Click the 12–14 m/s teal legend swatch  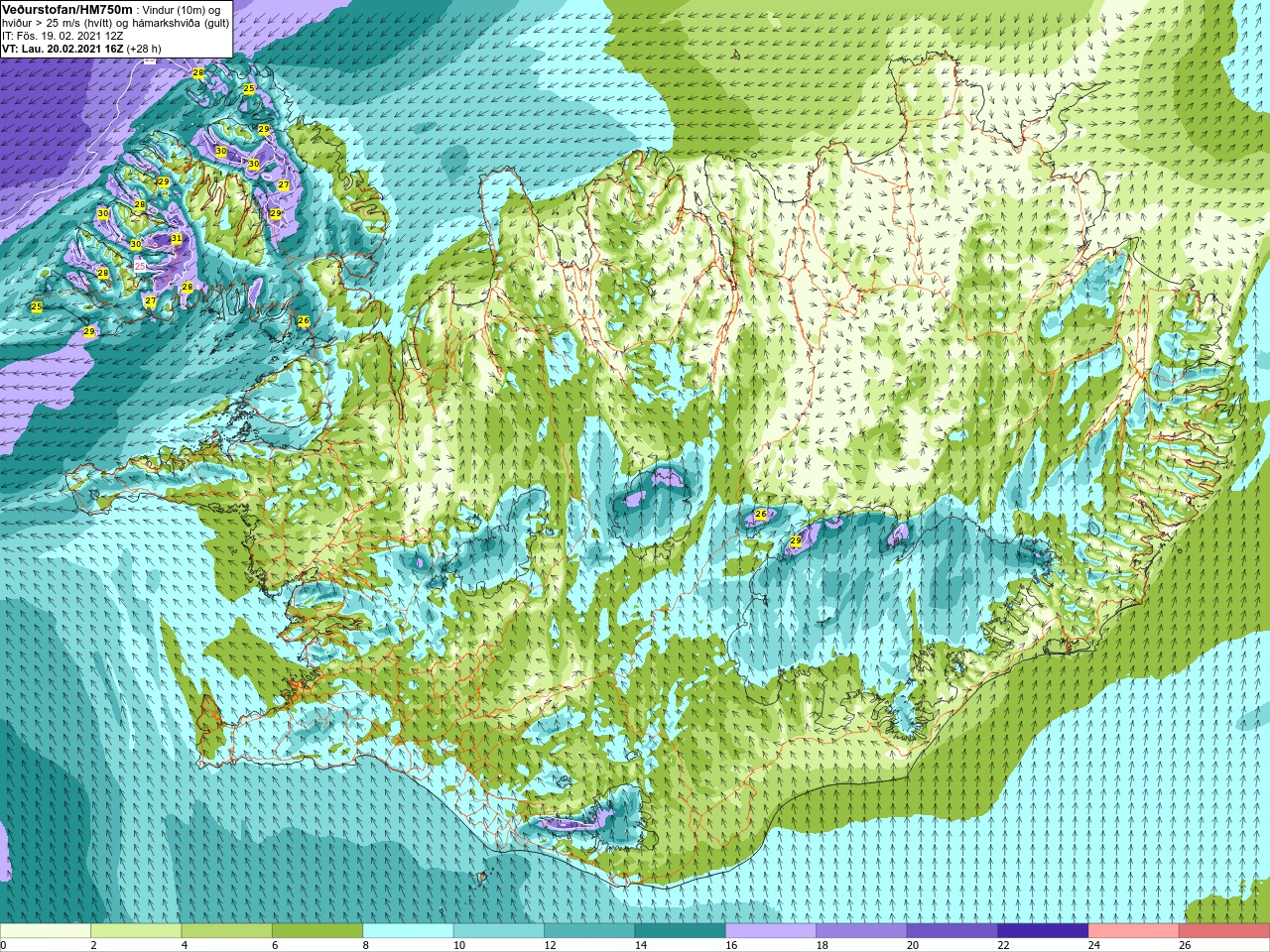589,931
